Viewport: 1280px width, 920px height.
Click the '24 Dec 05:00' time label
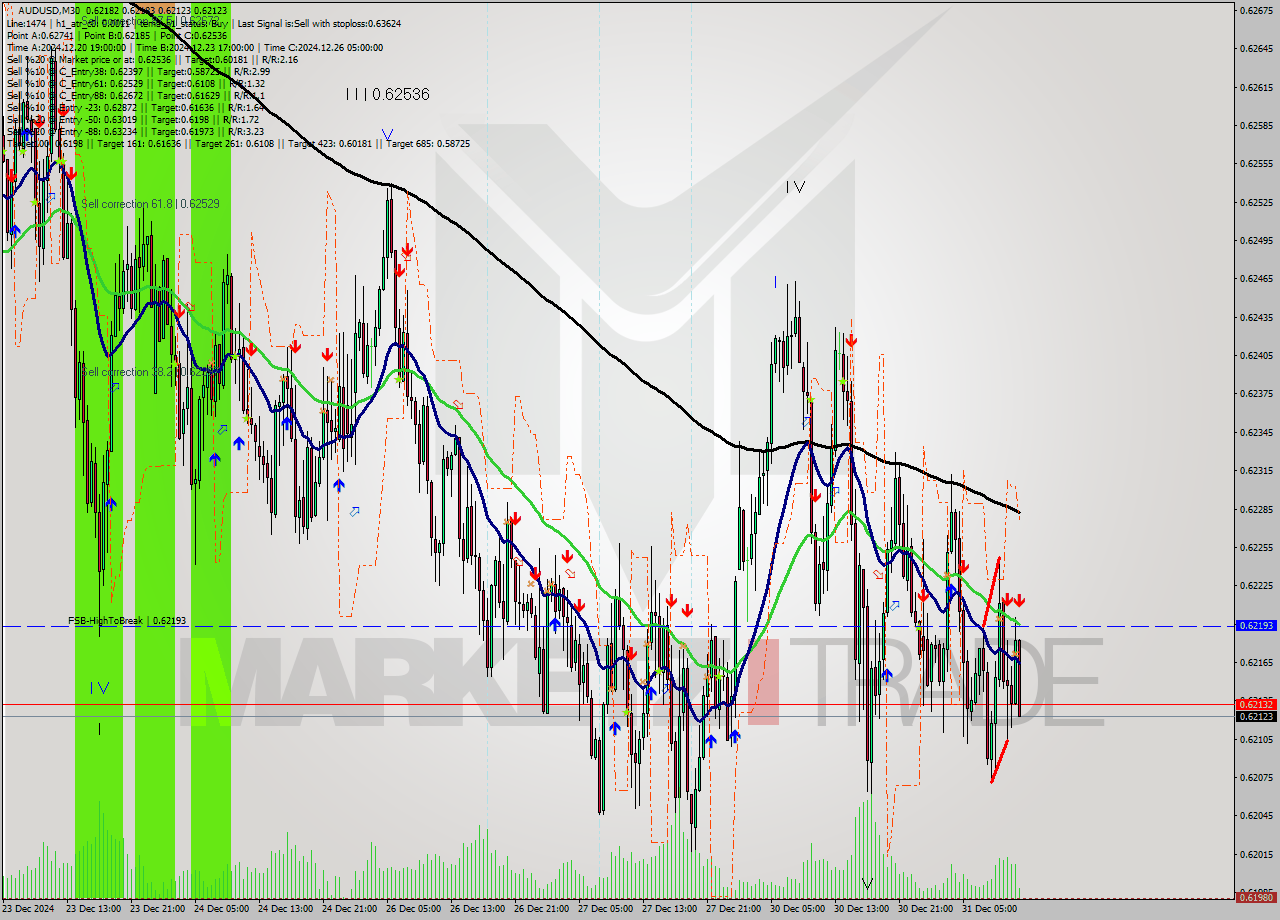223,909
